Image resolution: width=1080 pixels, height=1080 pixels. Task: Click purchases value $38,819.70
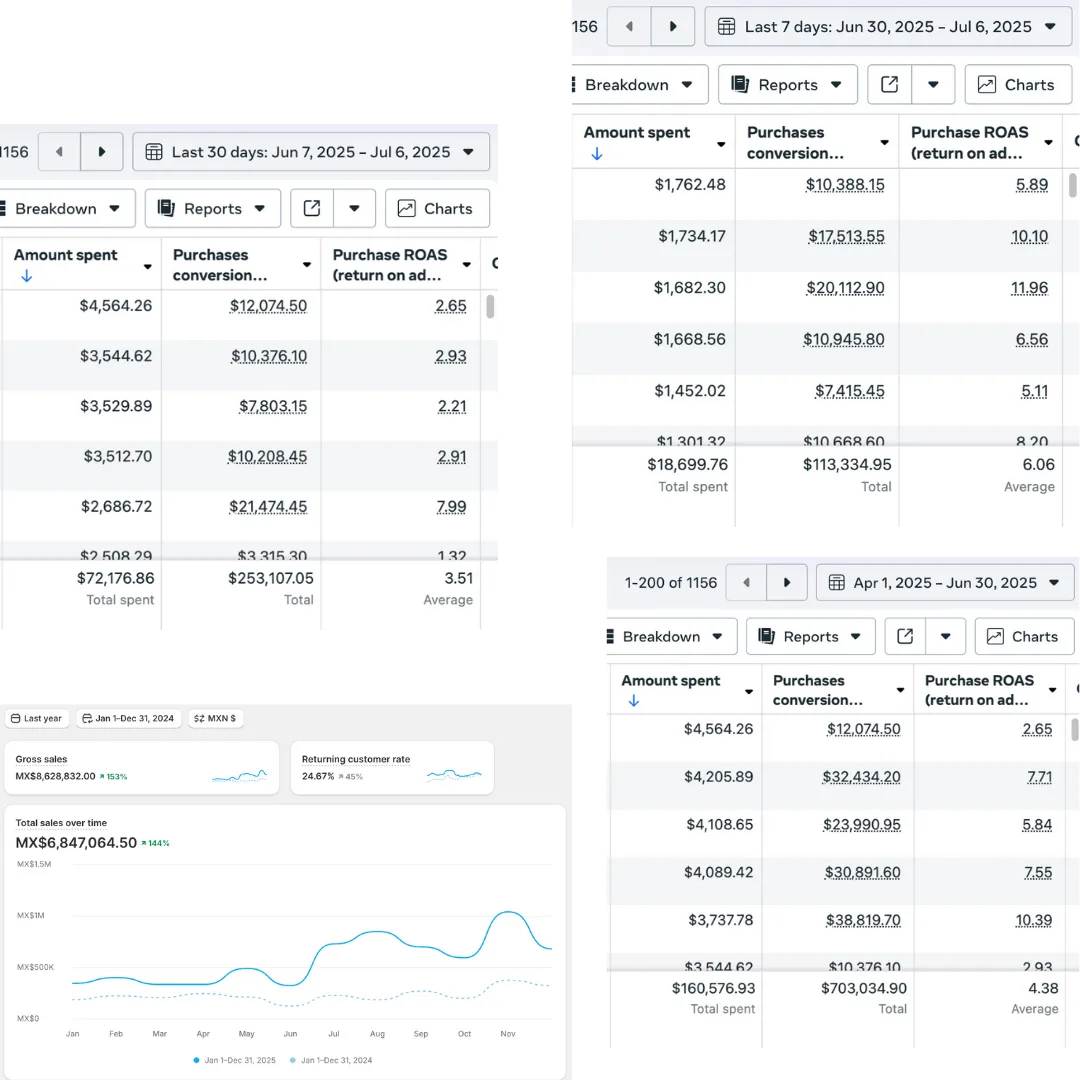863,920
